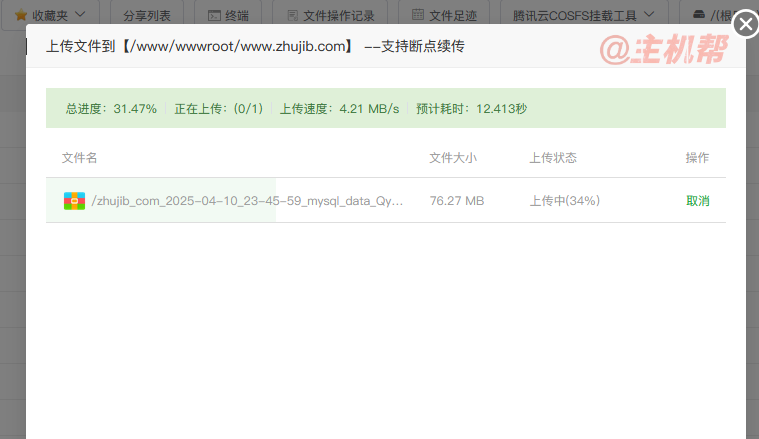Open the 收藏夹 favorites star icon
The image size is (759, 439).
(x=21, y=15)
